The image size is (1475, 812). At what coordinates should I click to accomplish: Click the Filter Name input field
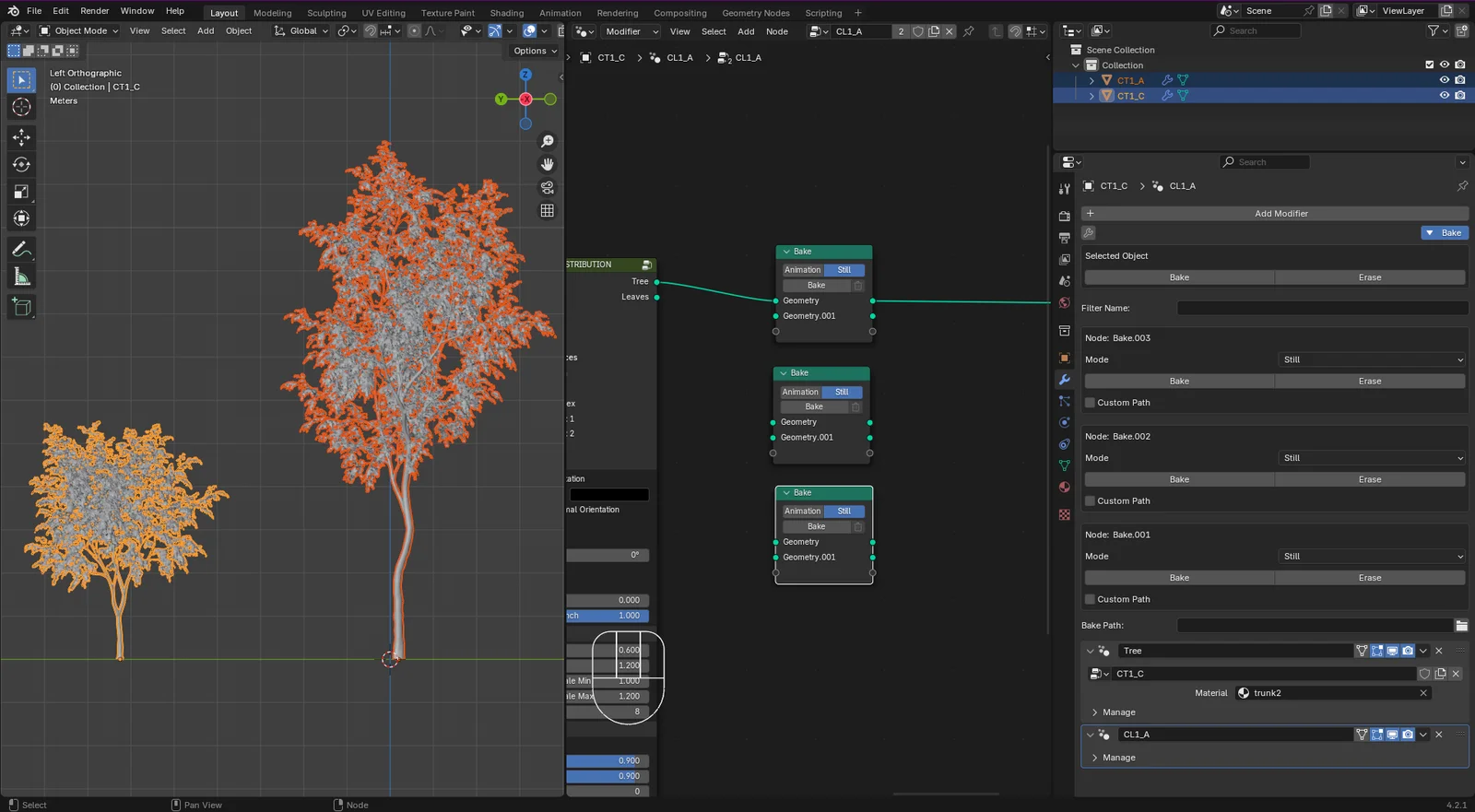pos(1321,308)
